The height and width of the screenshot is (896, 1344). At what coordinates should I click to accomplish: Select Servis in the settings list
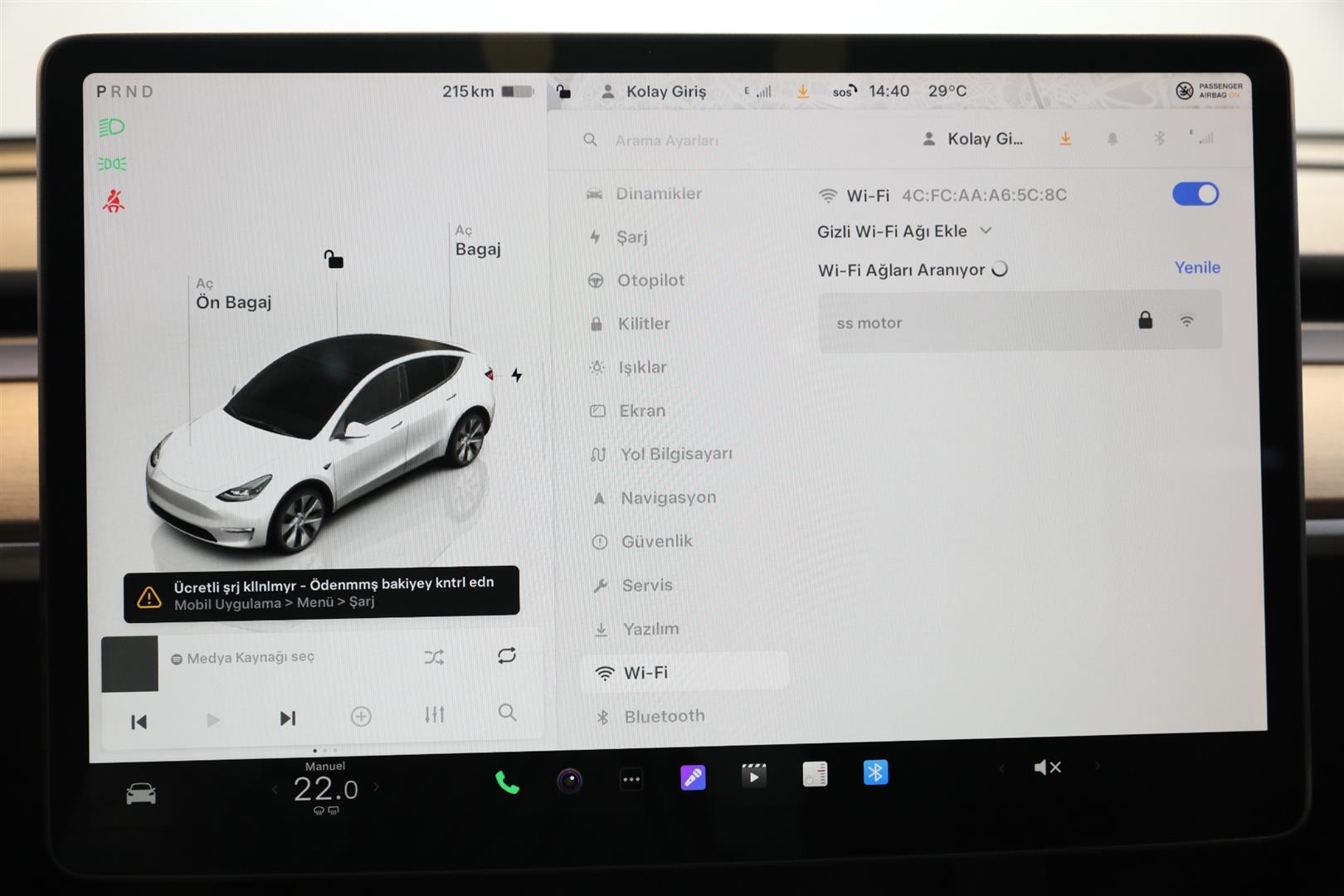coord(633,585)
